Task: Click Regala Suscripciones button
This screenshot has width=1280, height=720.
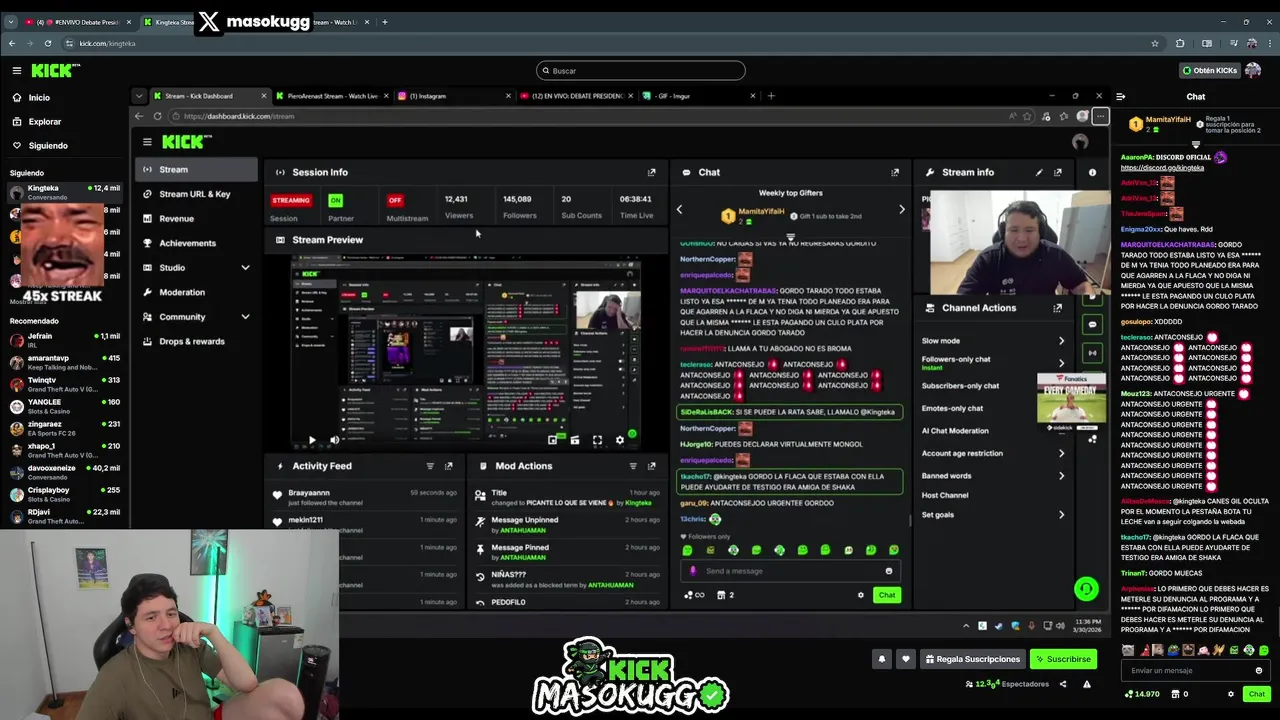Action: pyautogui.click(x=972, y=659)
